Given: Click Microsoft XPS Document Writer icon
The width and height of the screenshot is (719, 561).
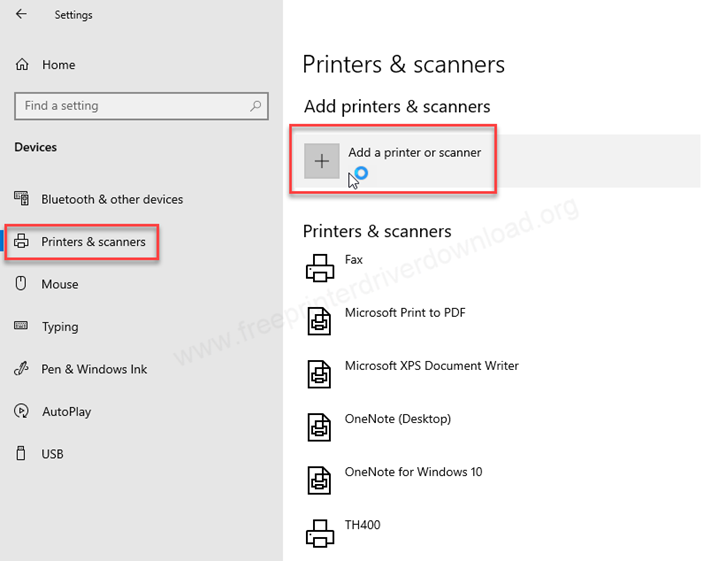Looking at the screenshot, I should point(319,374).
